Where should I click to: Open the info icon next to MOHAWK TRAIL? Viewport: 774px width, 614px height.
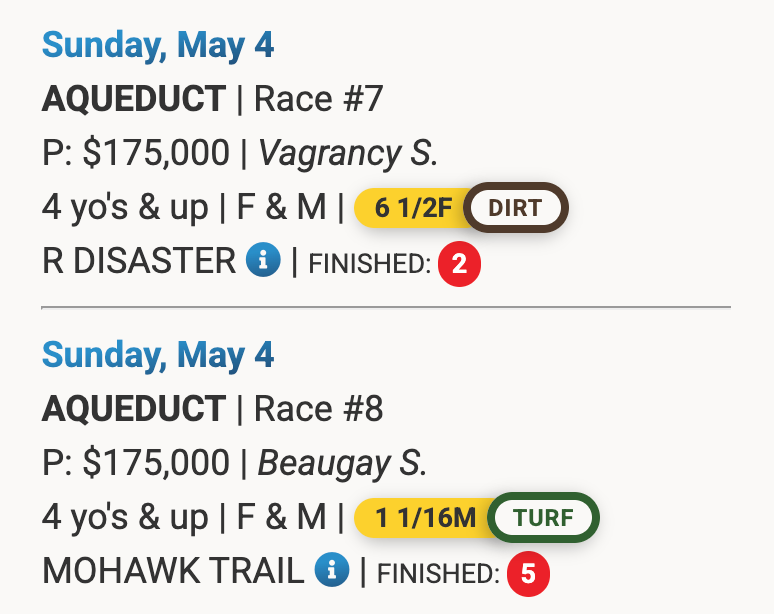click(330, 571)
